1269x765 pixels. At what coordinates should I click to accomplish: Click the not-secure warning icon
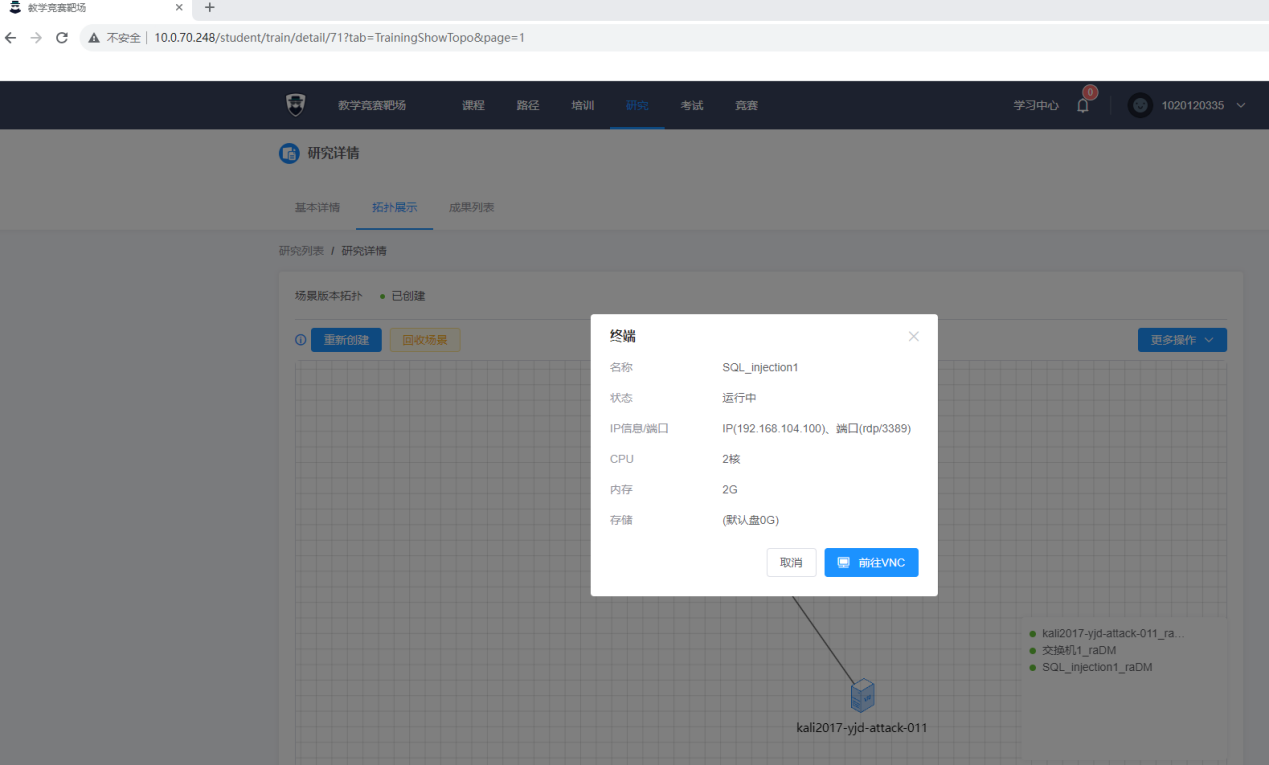pos(94,38)
